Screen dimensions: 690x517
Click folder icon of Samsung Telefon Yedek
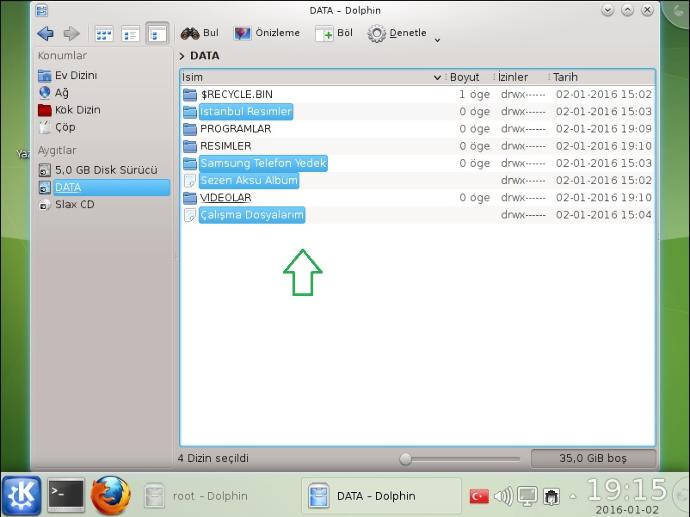pos(190,163)
